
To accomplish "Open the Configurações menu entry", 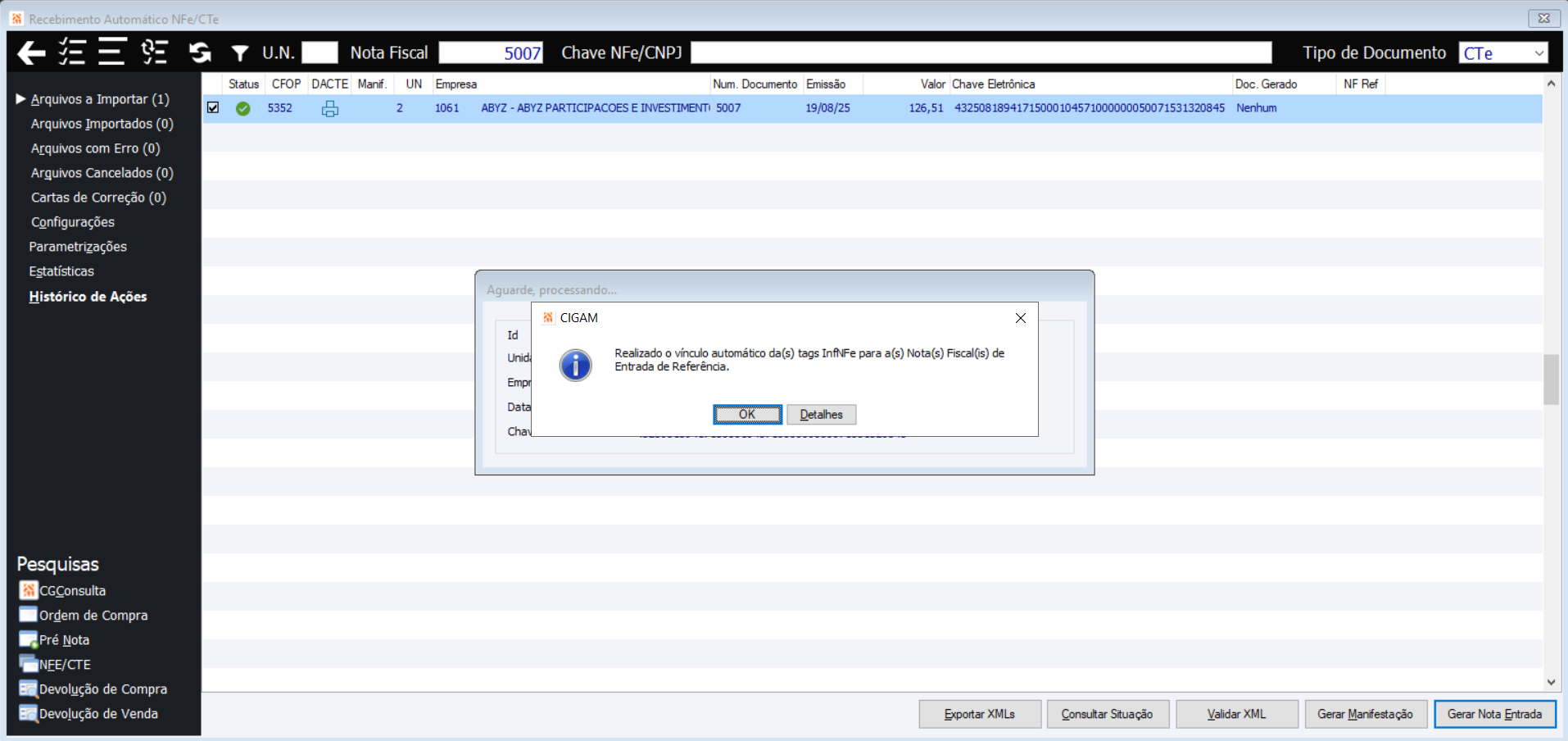I will [x=73, y=222].
